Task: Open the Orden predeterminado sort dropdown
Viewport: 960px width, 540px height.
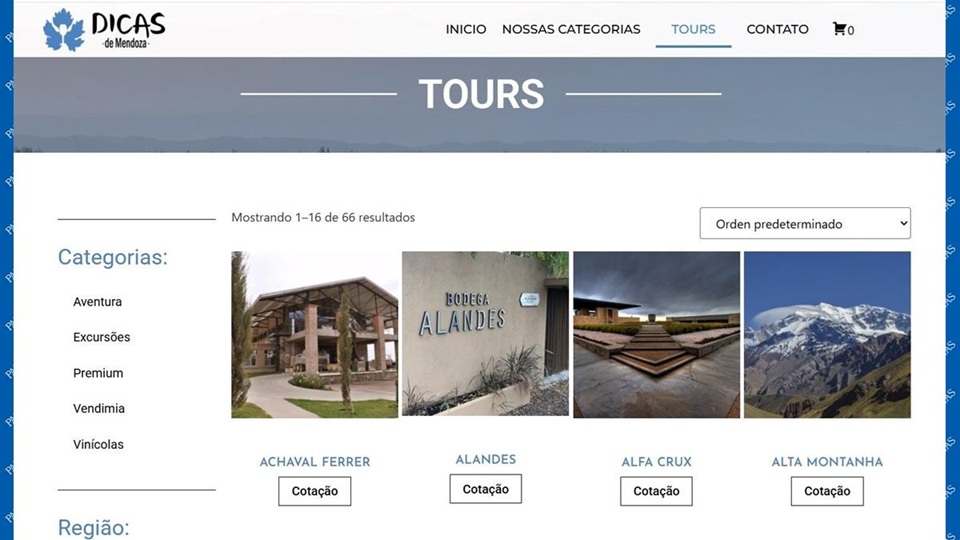Action: (x=805, y=223)
